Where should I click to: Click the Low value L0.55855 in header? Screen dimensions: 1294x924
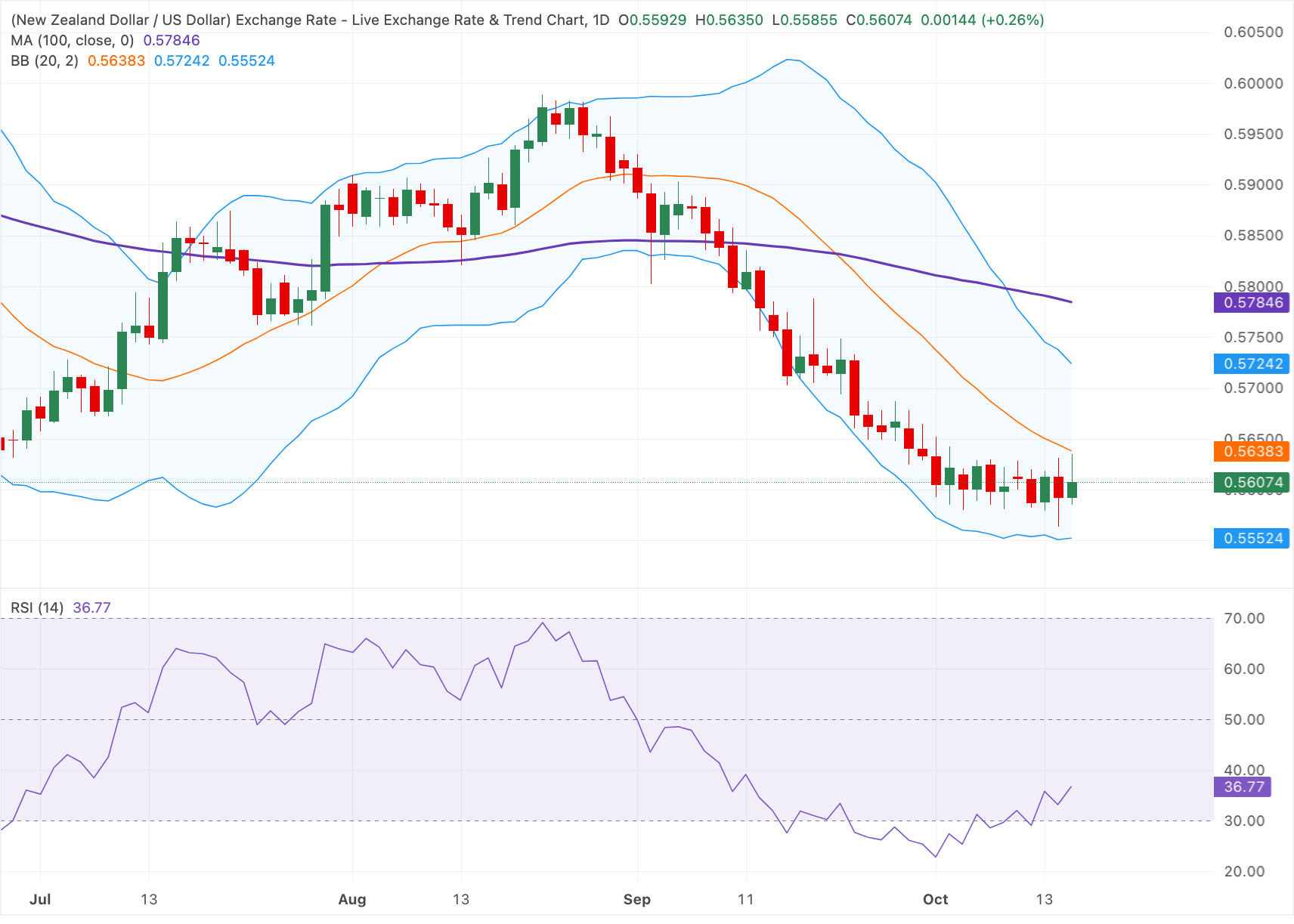pyautogui.click(x=804, y=20)
